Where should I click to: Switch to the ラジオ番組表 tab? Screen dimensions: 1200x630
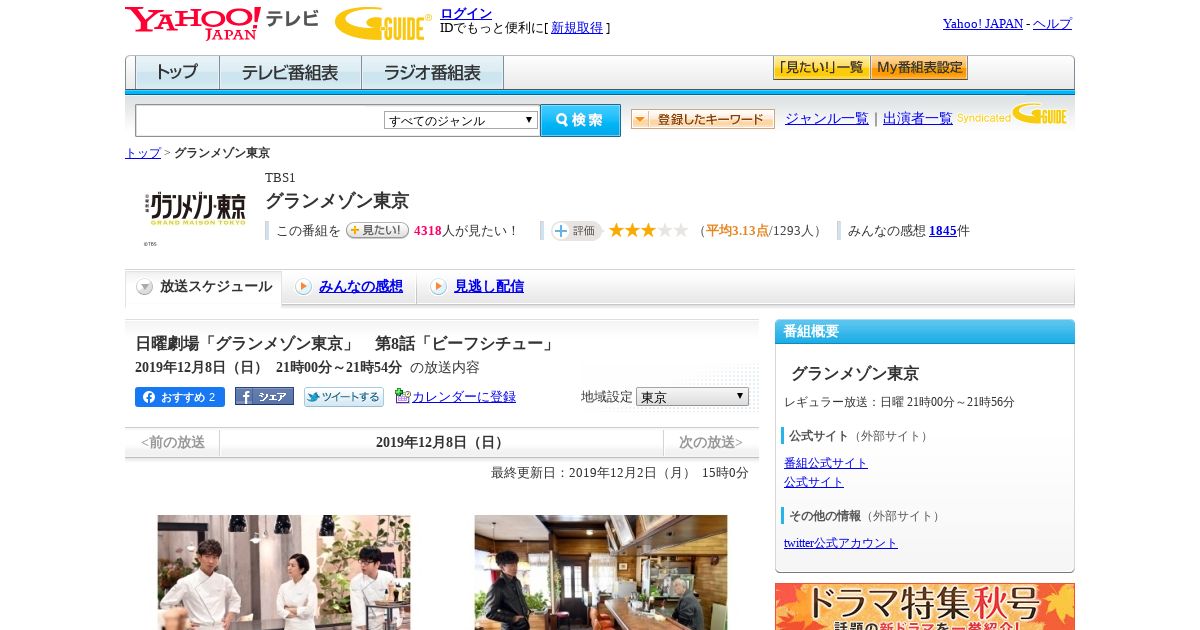point(432,73)
